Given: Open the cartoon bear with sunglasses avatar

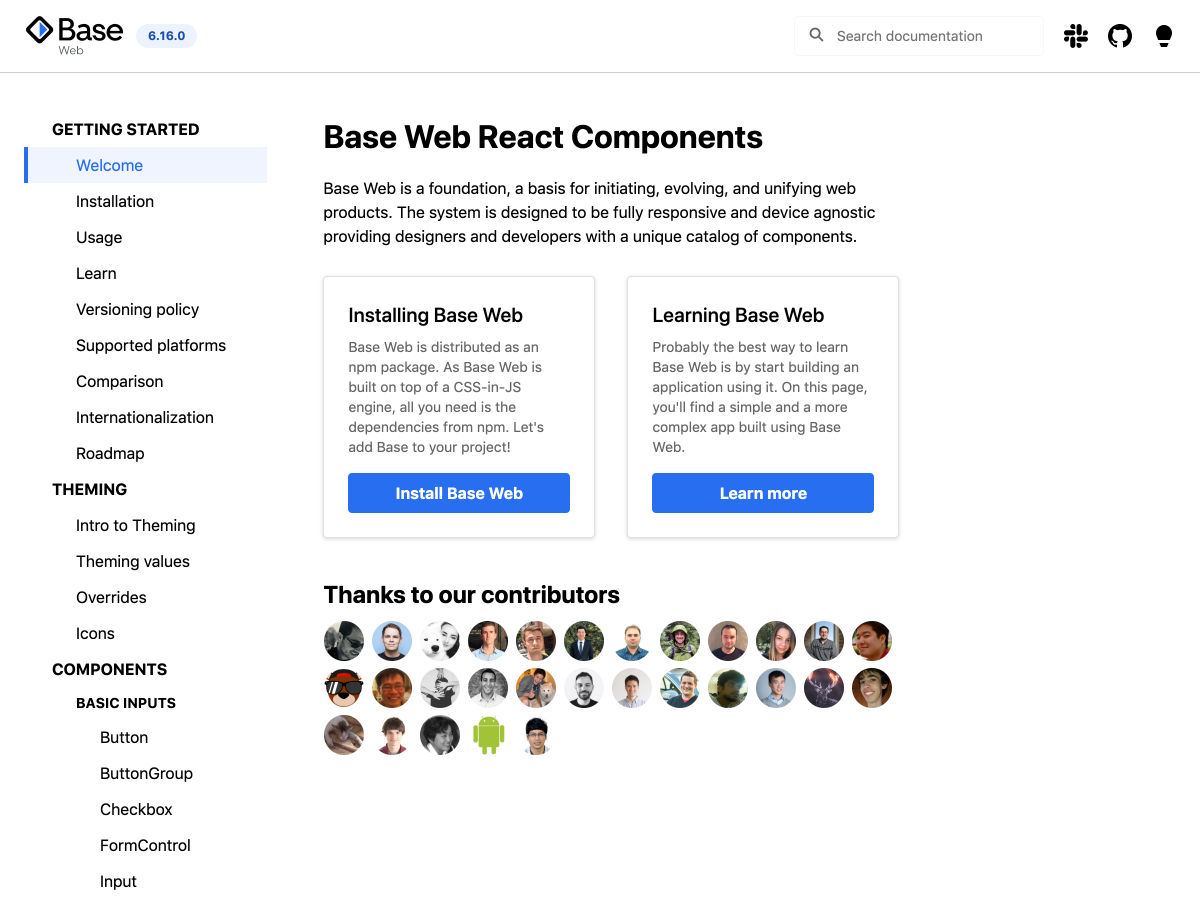Looking at the screenshot, I should click(344, 688).
